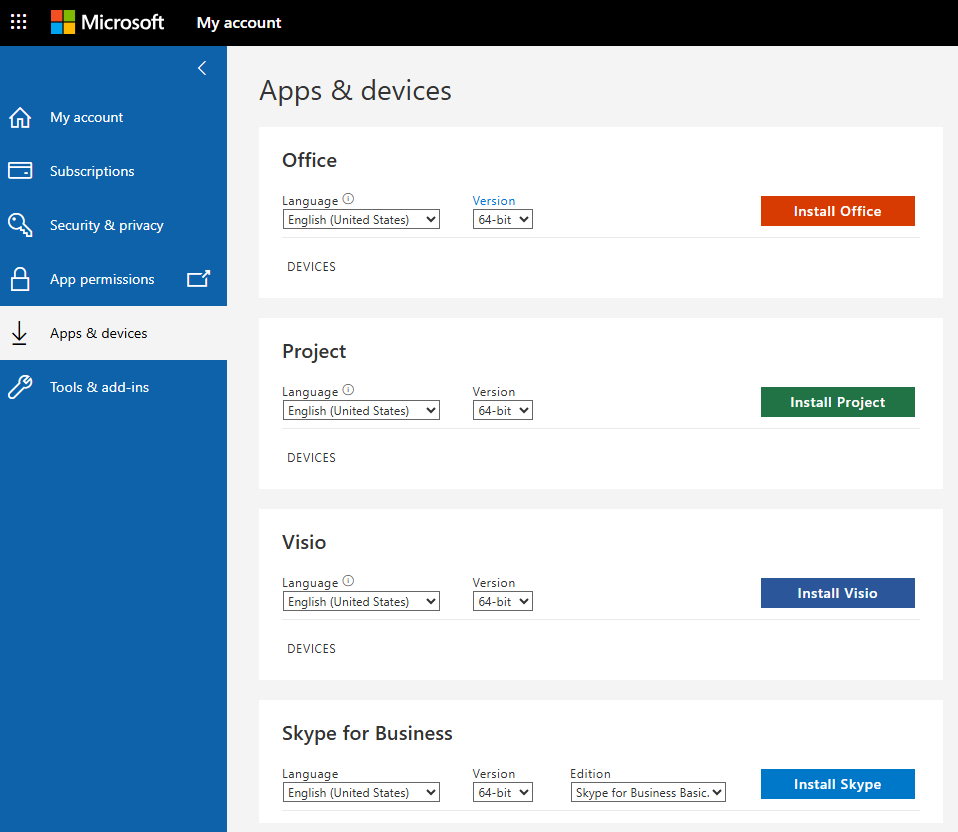The width and height of the screenshot is (958, 832).
Task: Open the Visio Language dropdown
Action: [x=361, y=601]
